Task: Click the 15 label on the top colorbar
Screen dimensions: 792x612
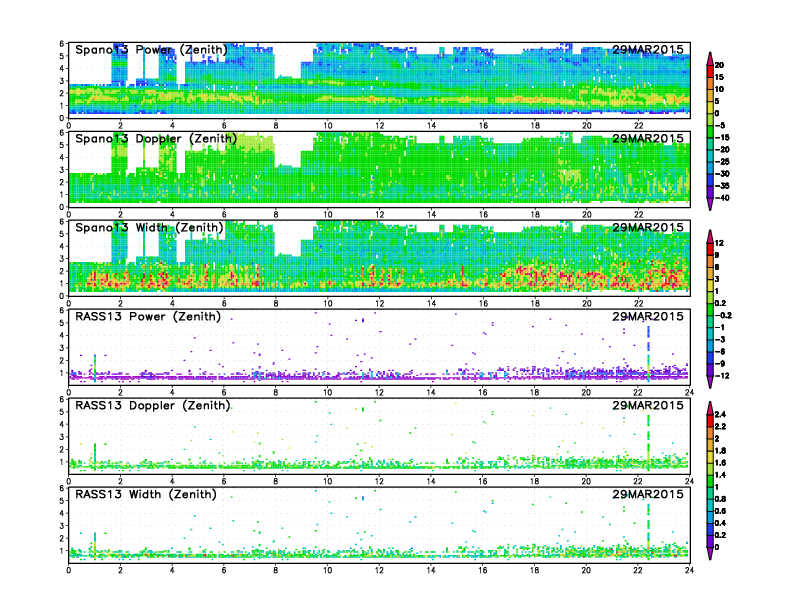Action: click(x=719, y=77)
